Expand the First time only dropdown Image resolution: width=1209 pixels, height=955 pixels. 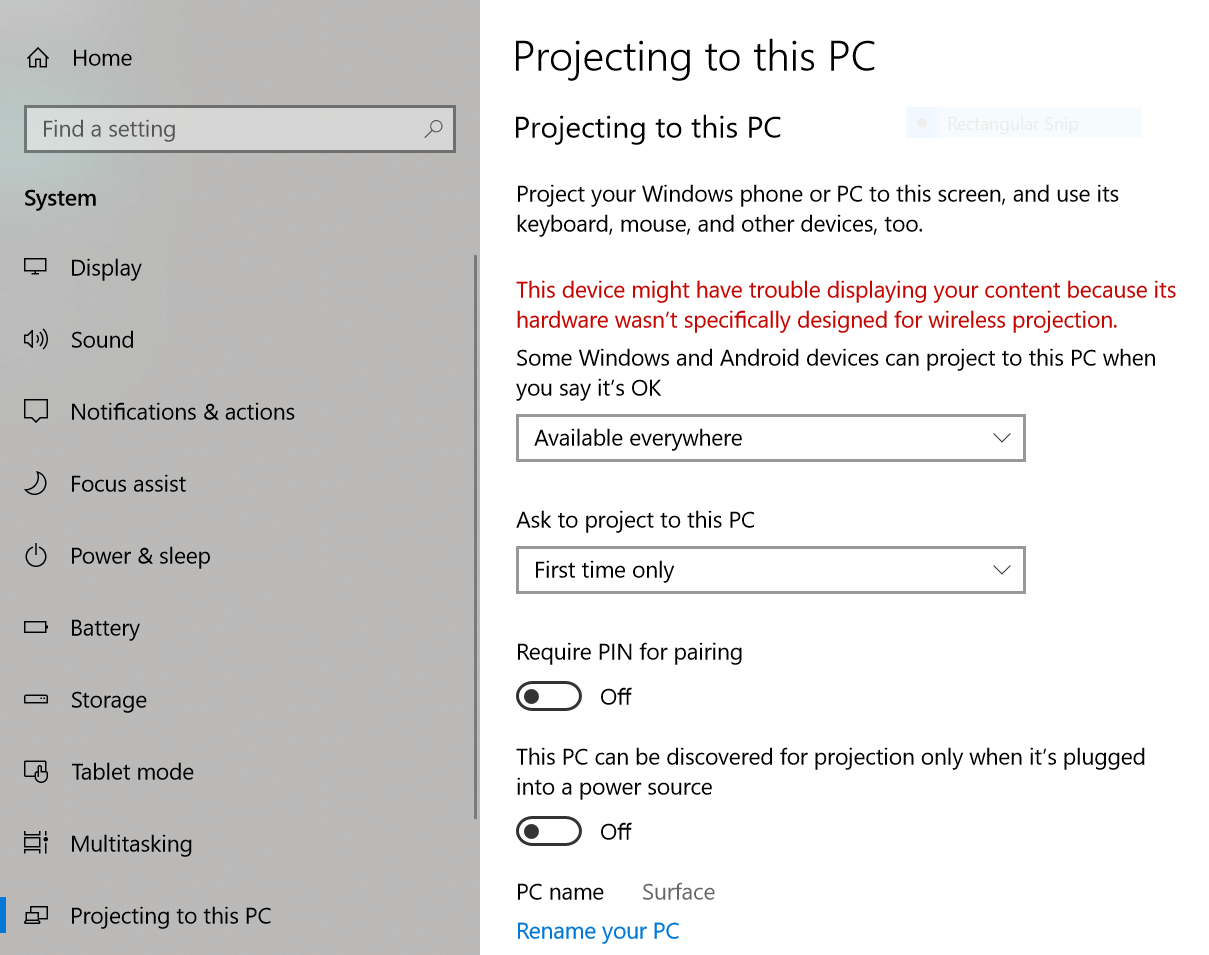coord(770,570)
